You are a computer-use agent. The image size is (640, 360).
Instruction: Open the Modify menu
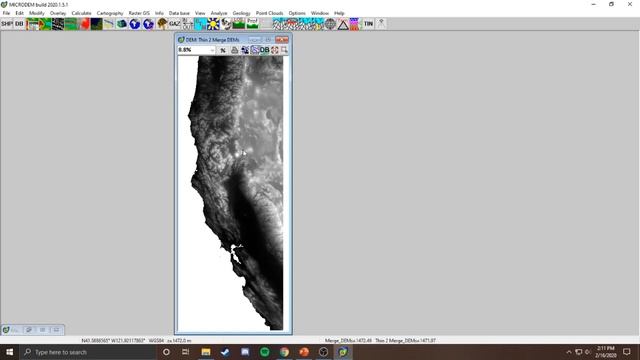(37, 13)
